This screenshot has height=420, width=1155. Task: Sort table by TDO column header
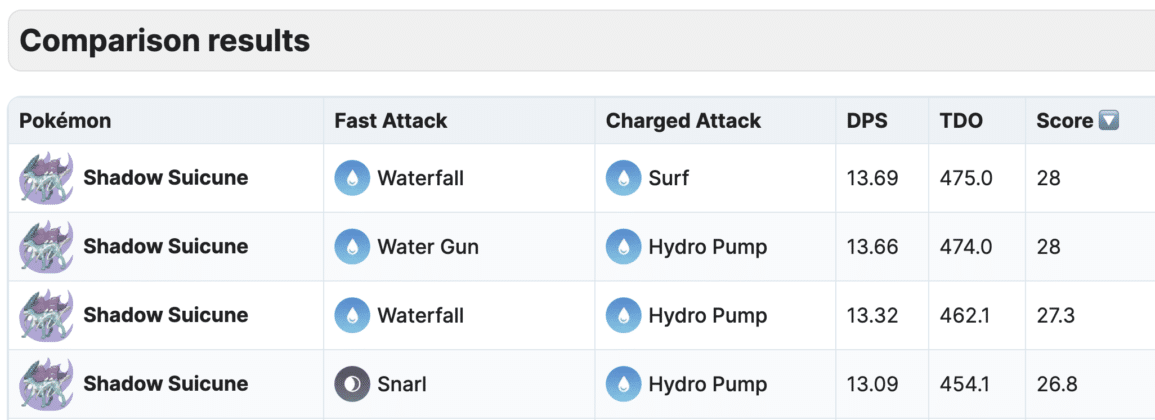coord(961,121)
